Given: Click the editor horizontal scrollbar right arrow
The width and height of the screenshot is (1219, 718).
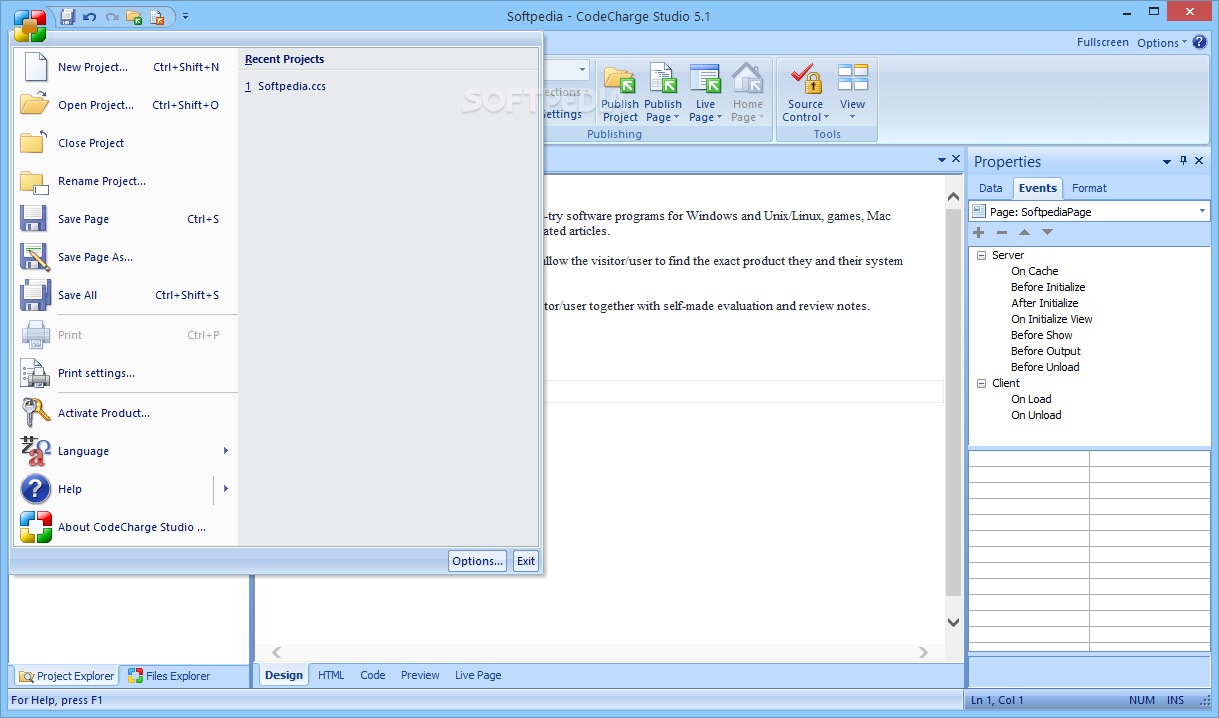Looking at the screenshot, I should (x=924, y=652).
